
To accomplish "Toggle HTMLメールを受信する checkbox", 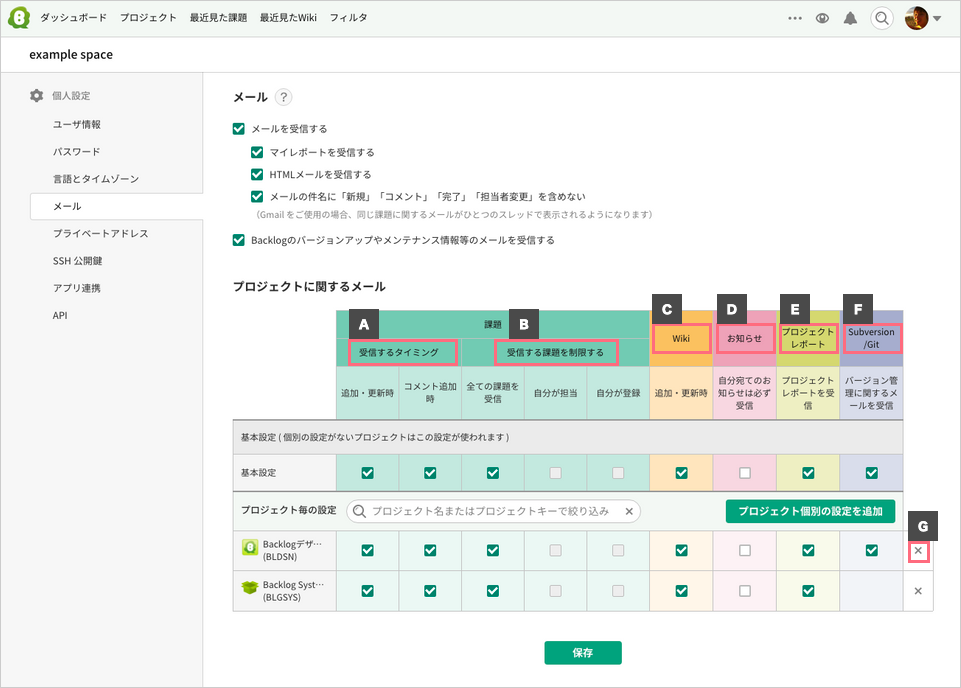I will point(257,175).
